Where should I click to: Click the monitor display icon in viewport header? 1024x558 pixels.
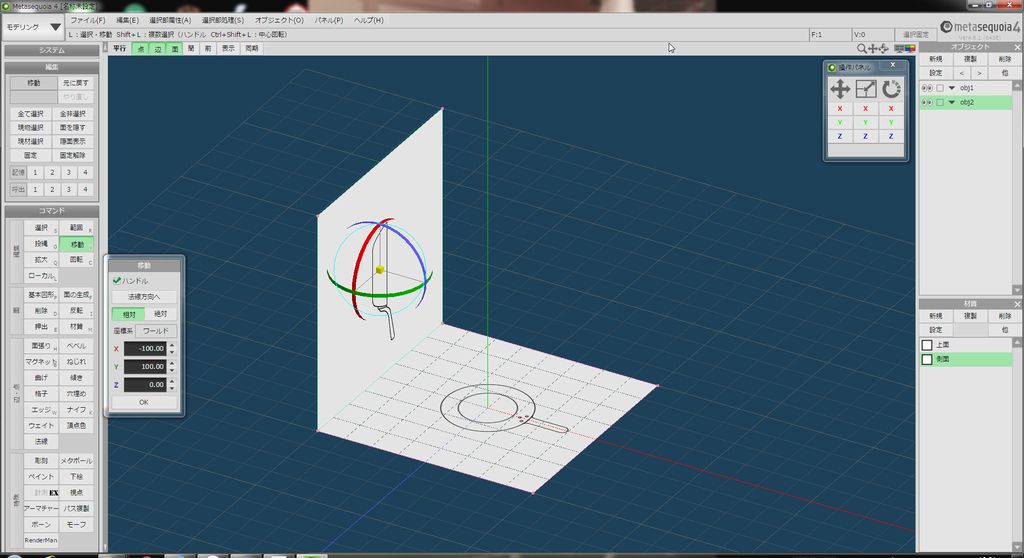899,48
